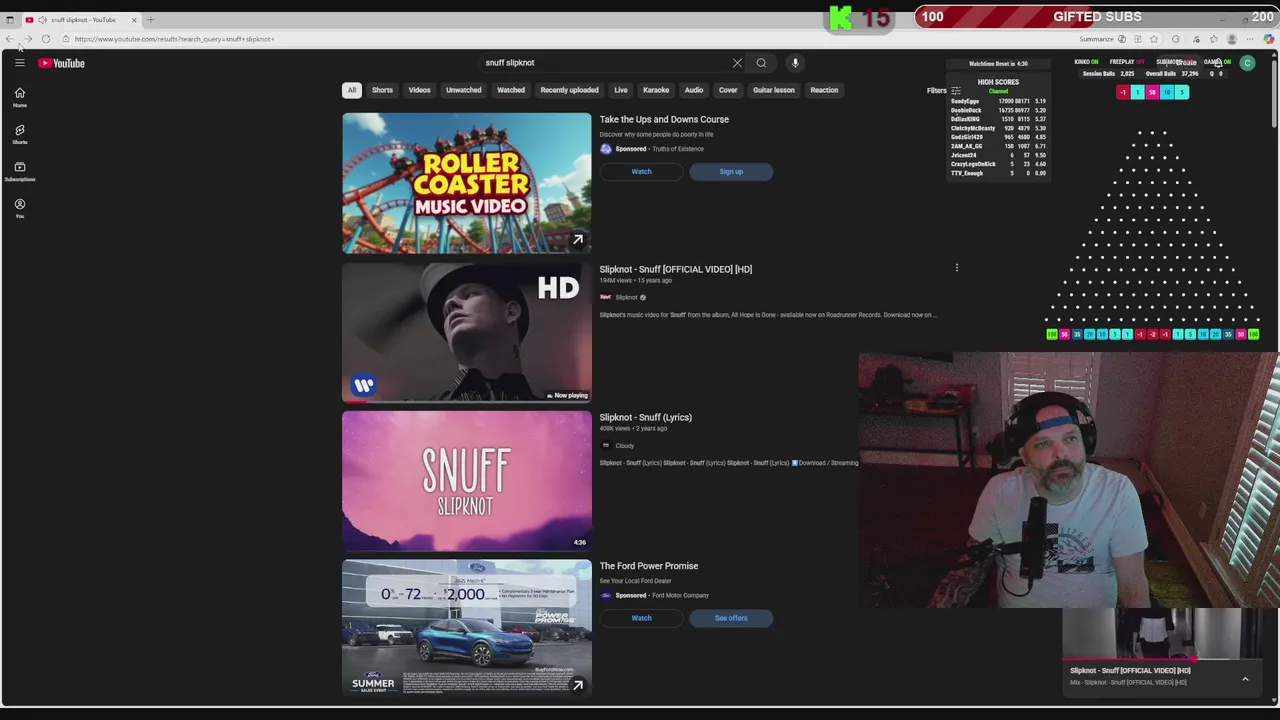Select the Unwatched filter chip
The height and width of the screenshot is (720, 1280).
[463, 90]
